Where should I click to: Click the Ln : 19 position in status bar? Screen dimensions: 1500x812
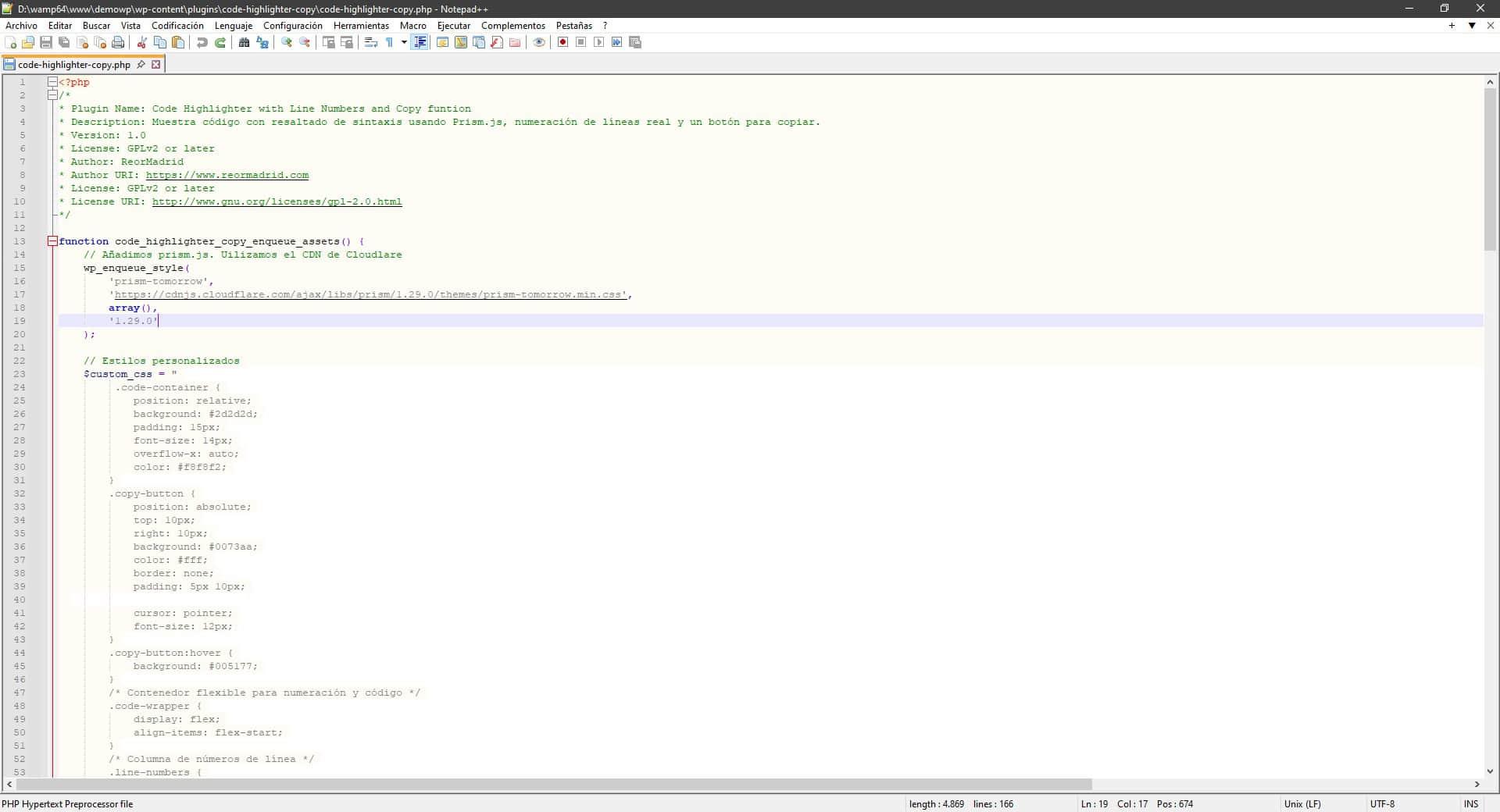tap(1095, 803)
